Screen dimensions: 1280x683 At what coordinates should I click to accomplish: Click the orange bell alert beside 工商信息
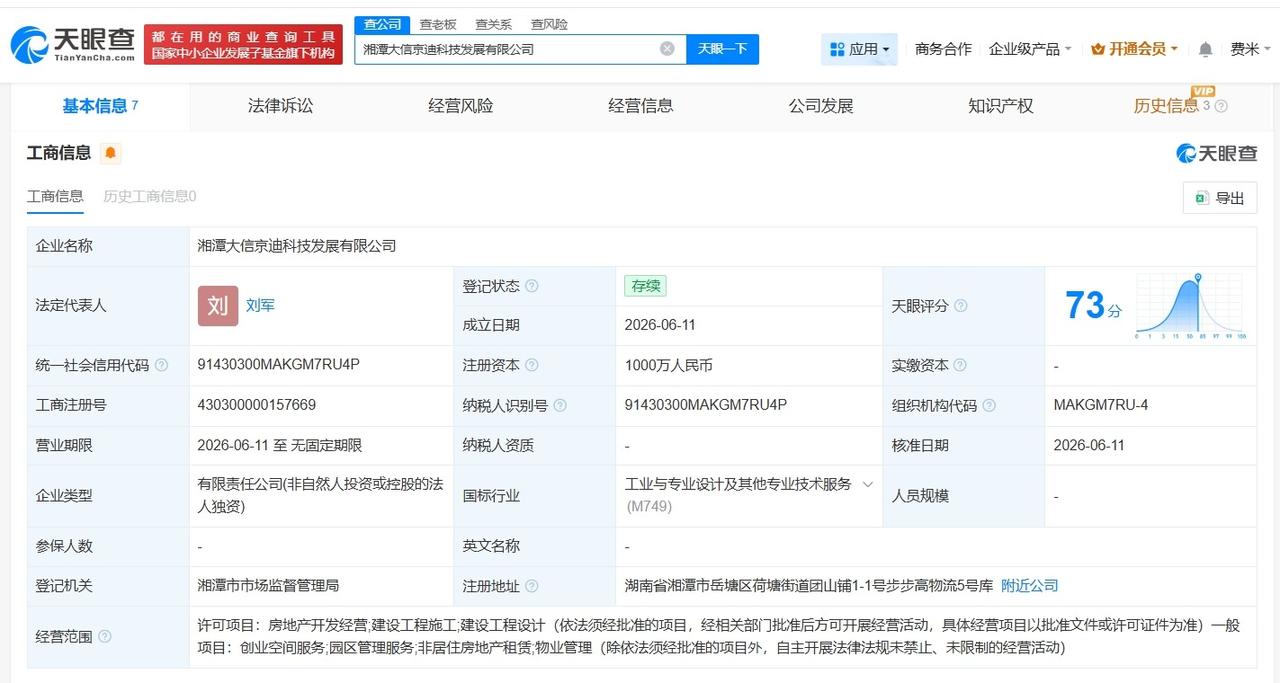pyautogui.click(x=110, y=153)
